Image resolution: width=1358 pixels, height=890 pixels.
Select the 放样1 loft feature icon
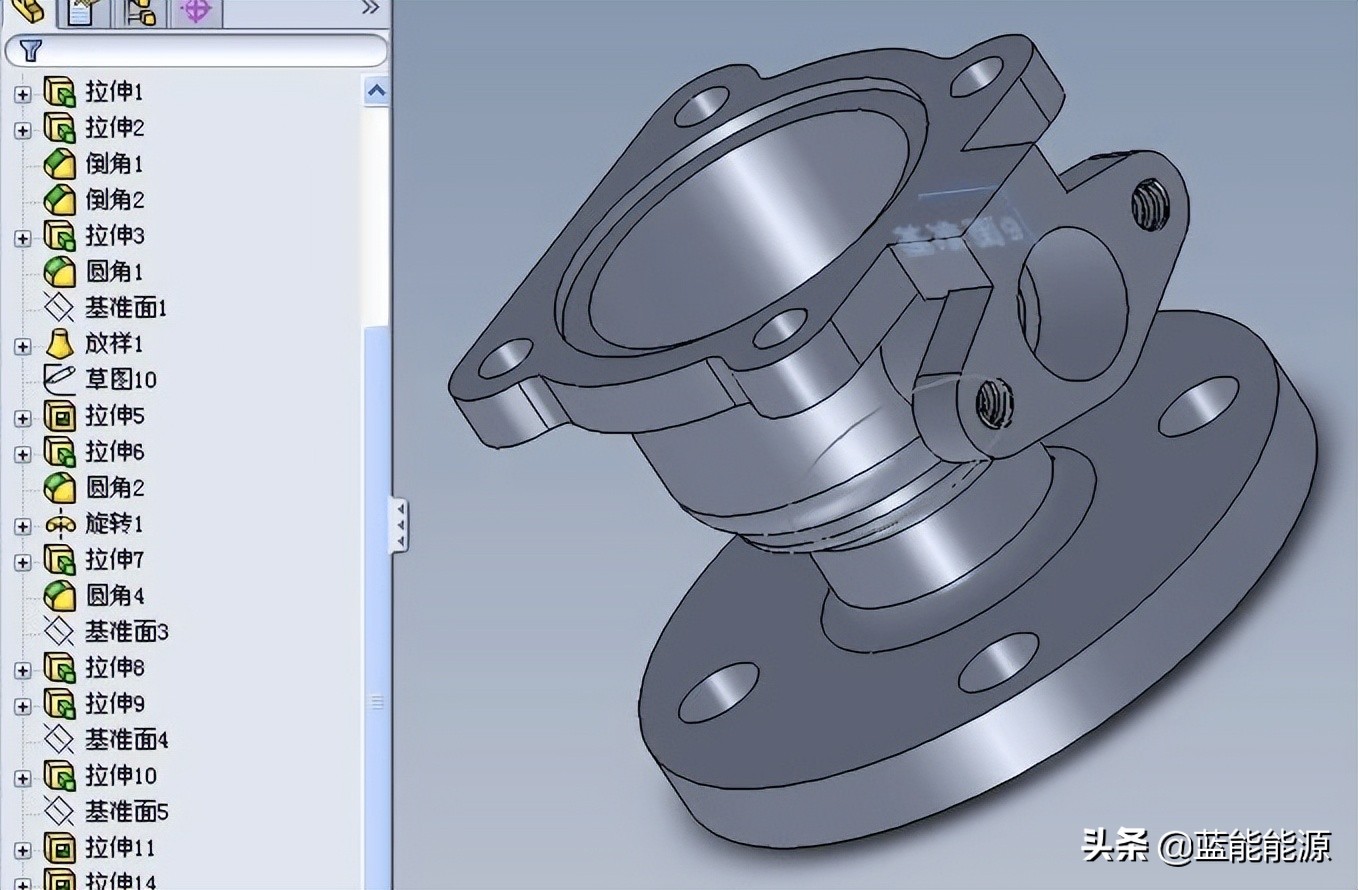(x=60, y=343)
